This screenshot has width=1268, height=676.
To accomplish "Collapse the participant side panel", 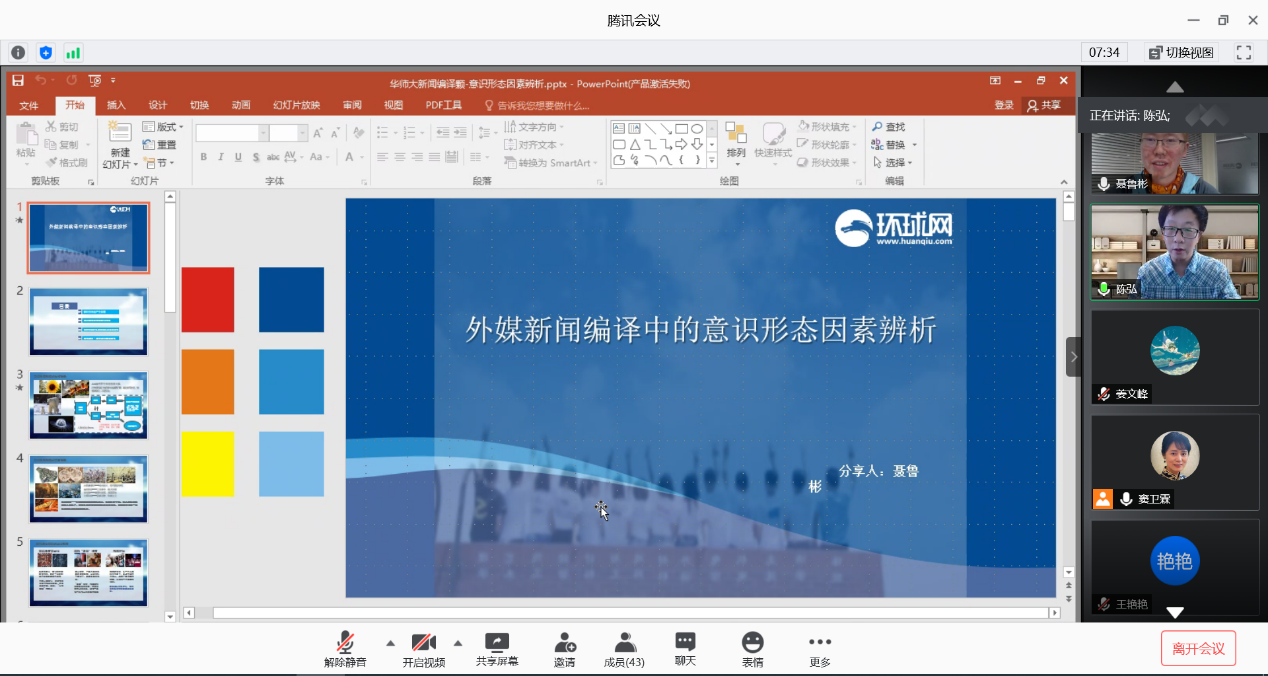I will pyautogui.click(x=1074, y=356).
